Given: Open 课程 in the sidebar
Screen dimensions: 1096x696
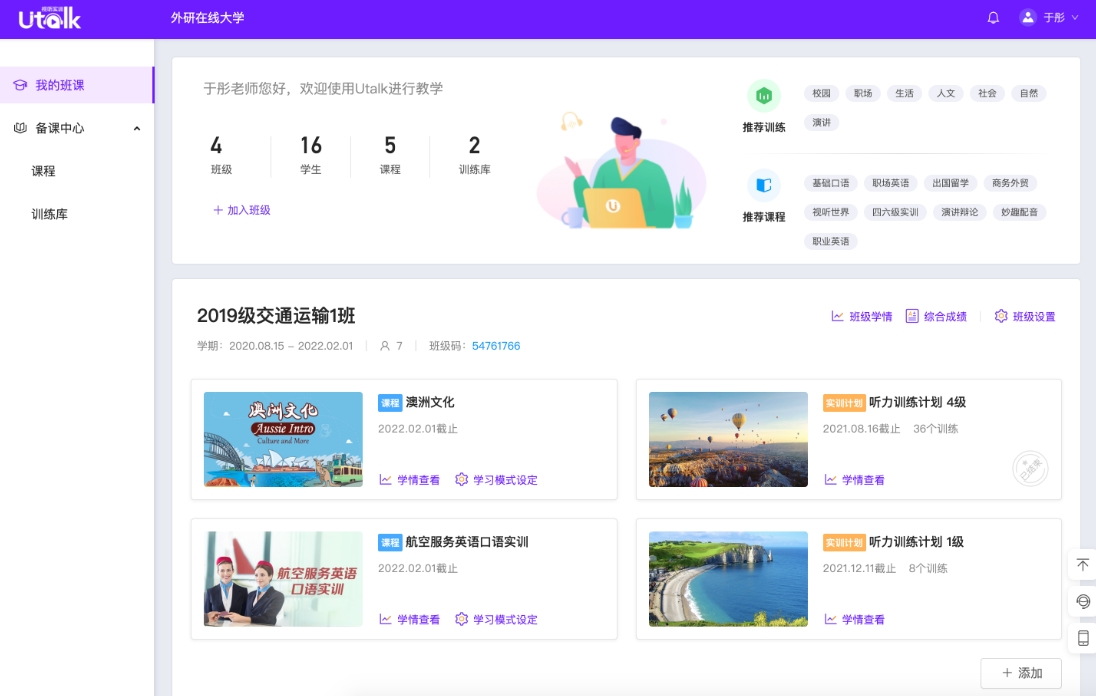Looking at the screenshot, I should click(44, 171).
